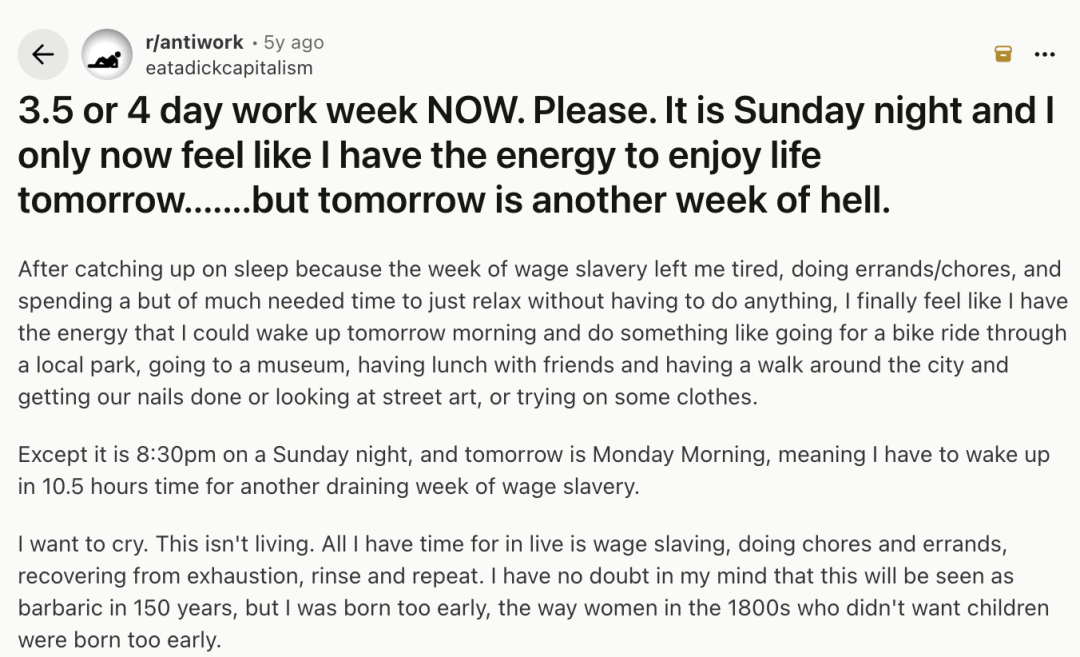Viewport: 1080px width, 657px height.
Task: Click the line starting "Except it is 8:30pm"
Action: (534, 455)
